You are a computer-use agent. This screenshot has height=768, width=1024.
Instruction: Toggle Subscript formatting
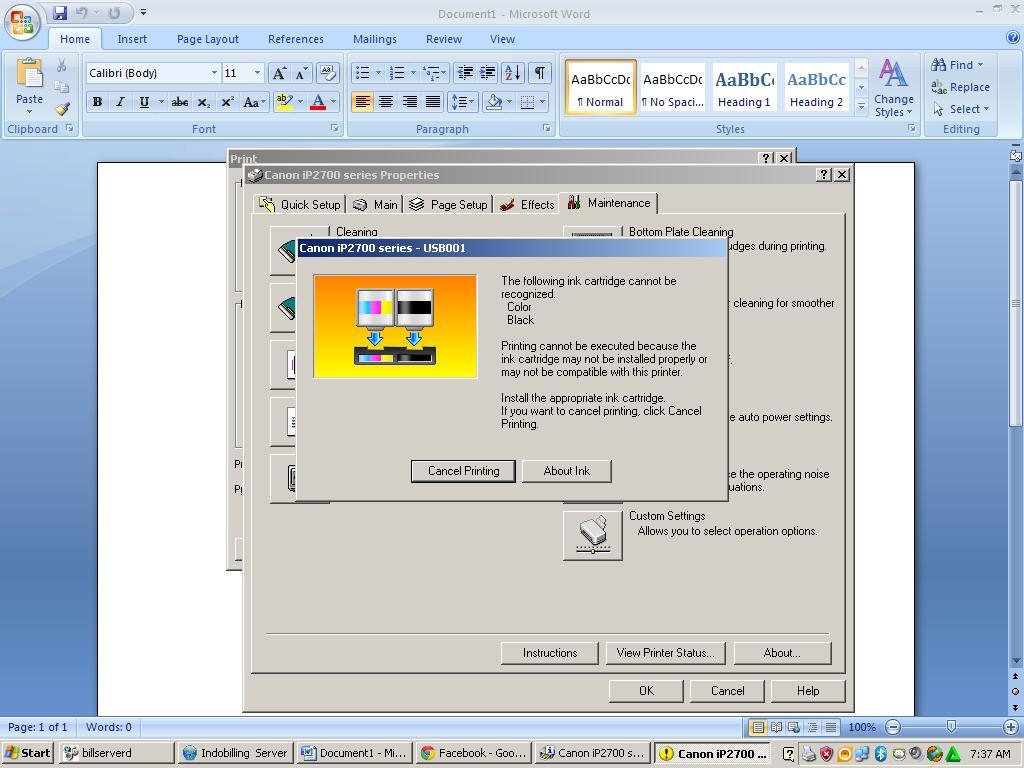203,102
